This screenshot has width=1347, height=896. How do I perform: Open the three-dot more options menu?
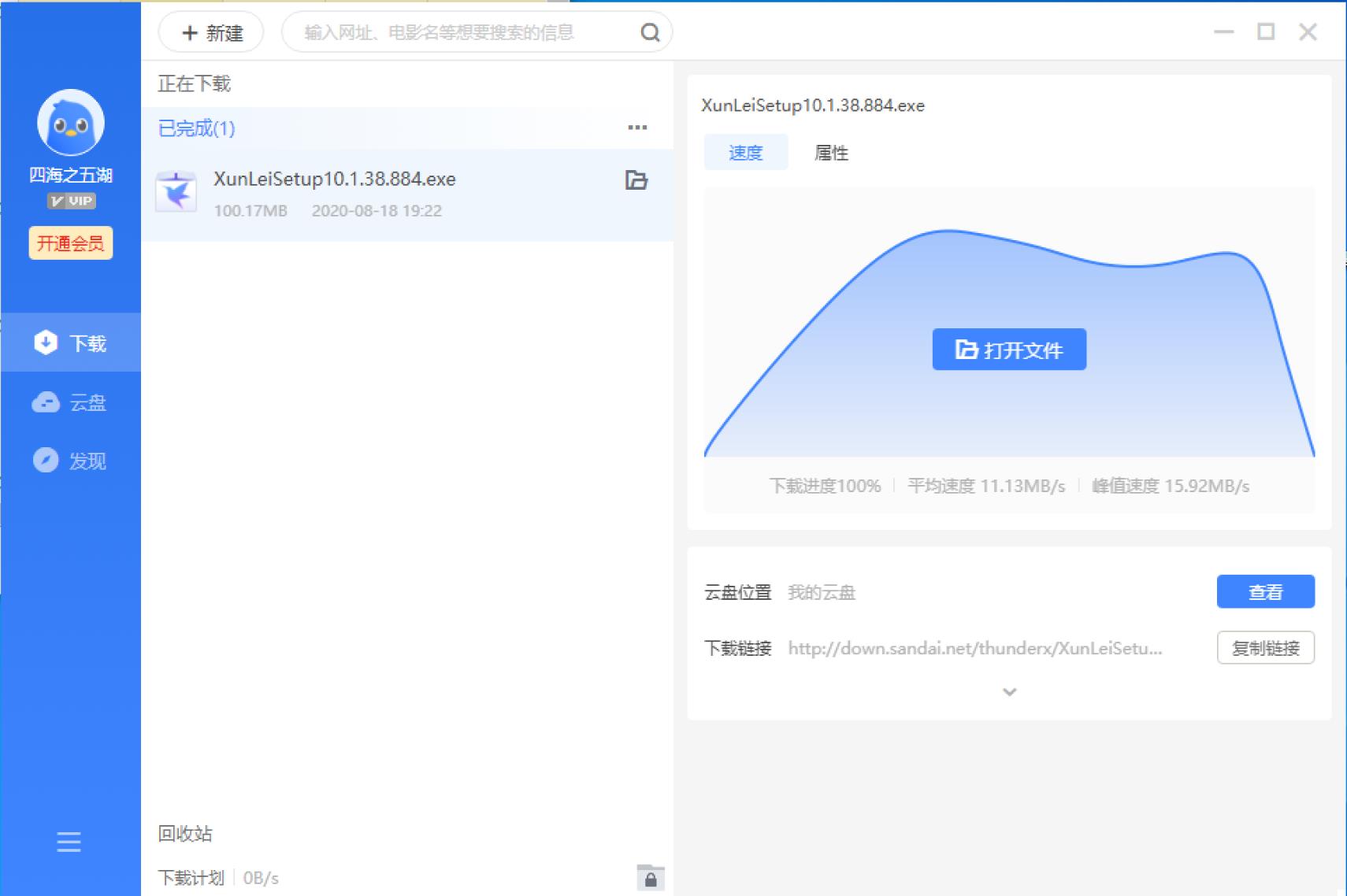pos(637,127)
